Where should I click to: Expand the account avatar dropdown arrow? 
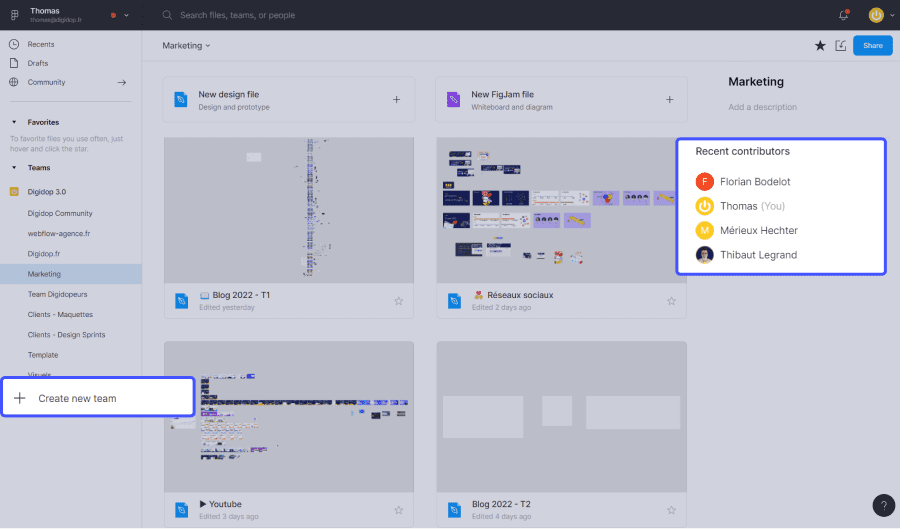[892, 15]
